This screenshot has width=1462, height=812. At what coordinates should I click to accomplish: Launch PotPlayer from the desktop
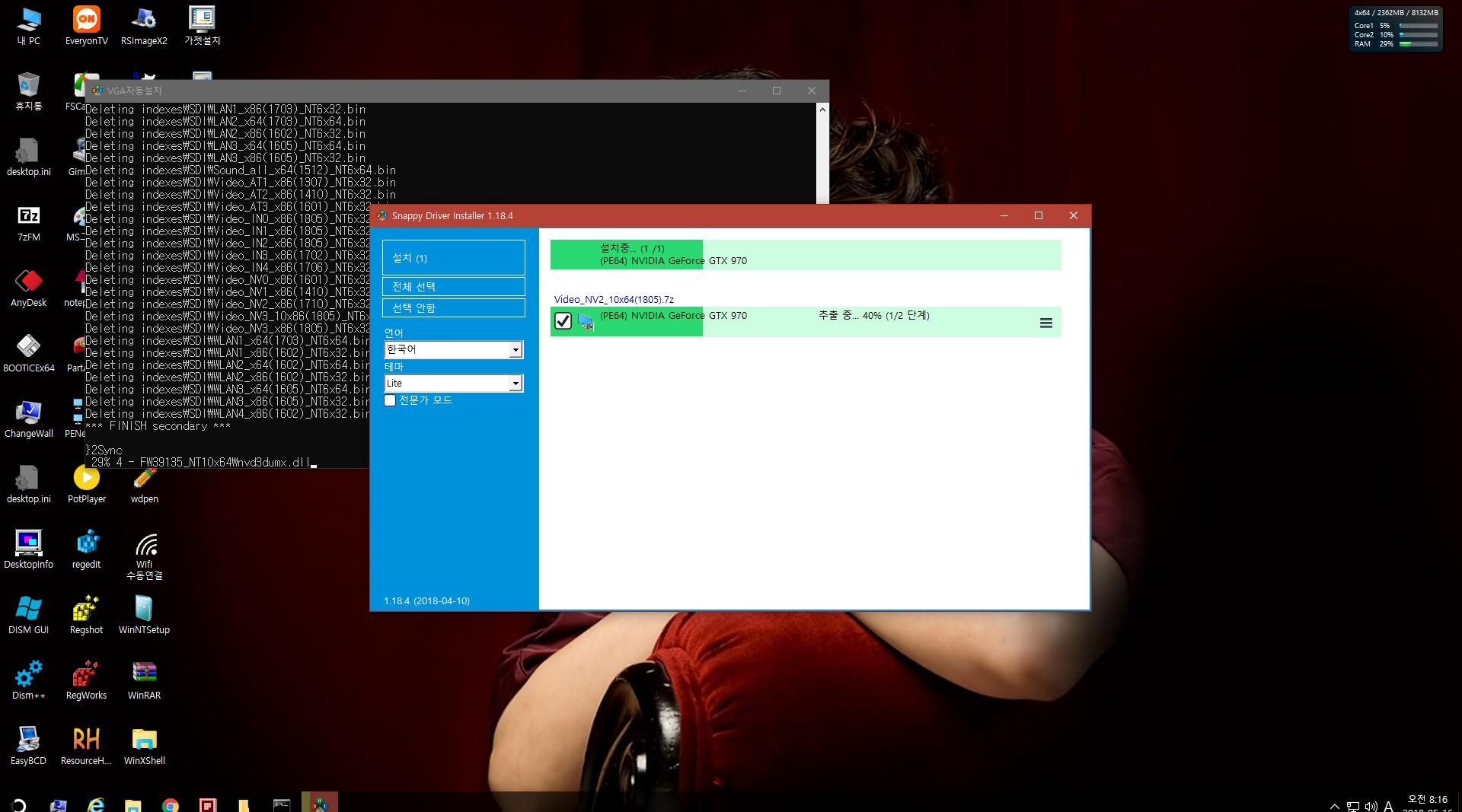(86, 484)
